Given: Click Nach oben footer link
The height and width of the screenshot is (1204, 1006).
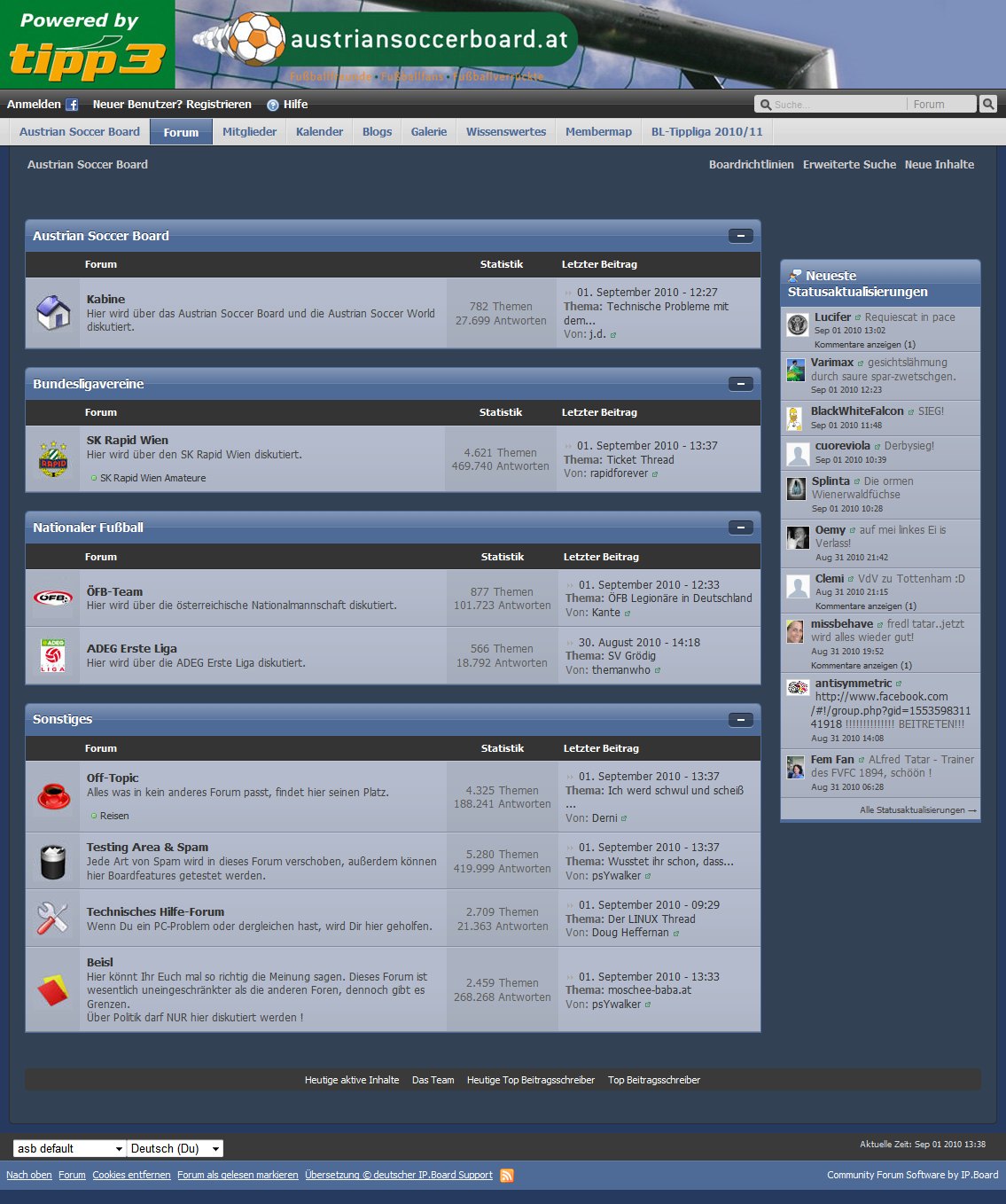Looking at the screenshot, I should (x=29, y=1176).
